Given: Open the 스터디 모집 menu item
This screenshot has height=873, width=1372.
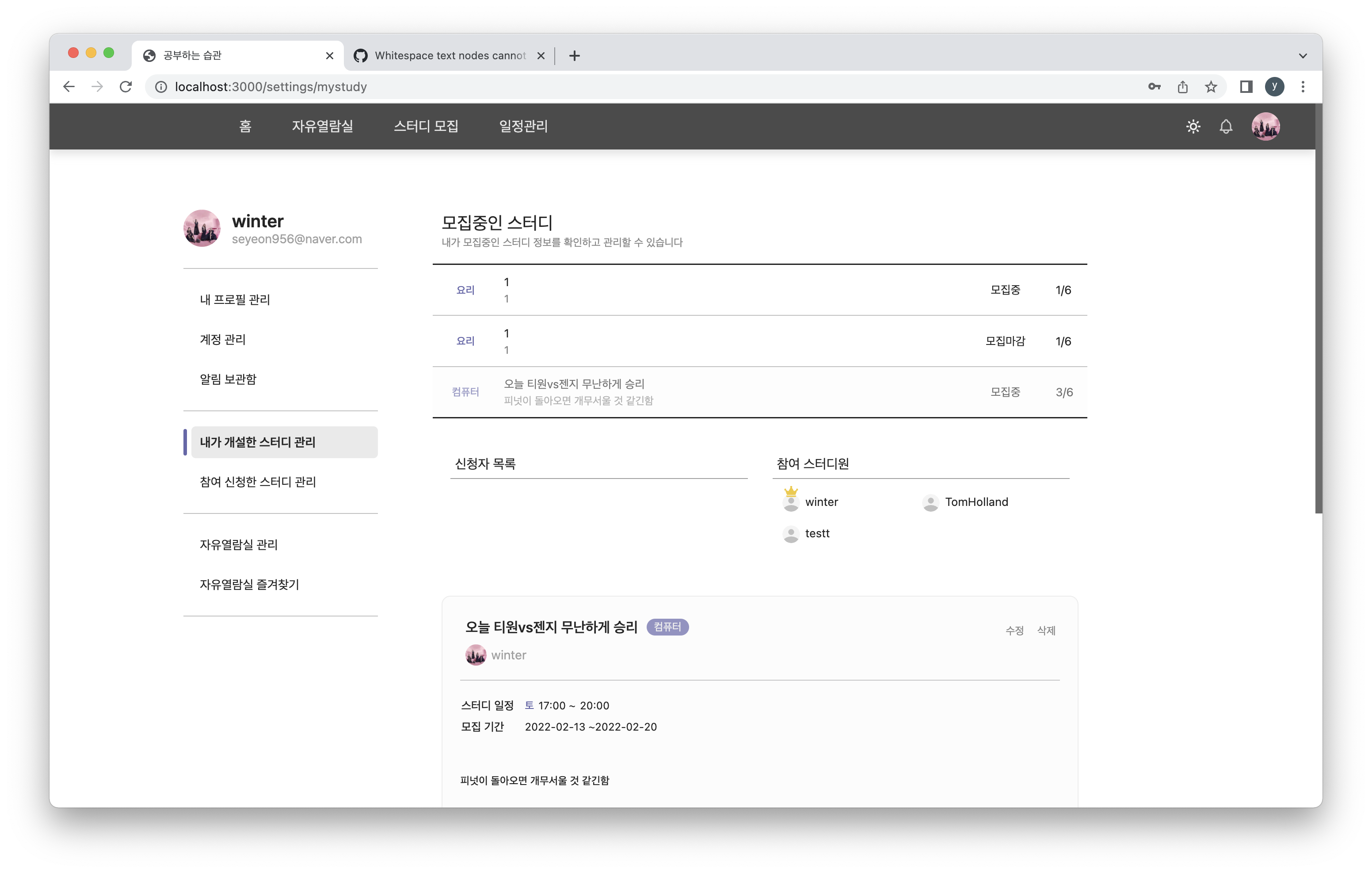Looking at the screenshot, I should coord(426,126).
